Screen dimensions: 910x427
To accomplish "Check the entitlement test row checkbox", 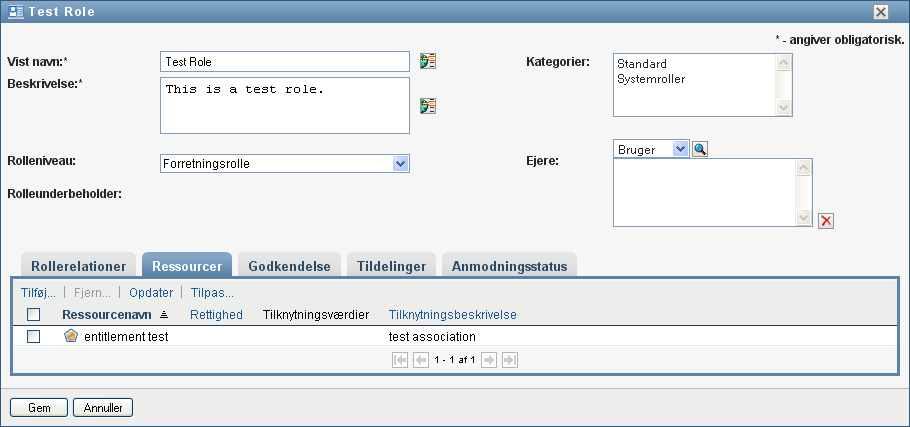I will (33, 337).
